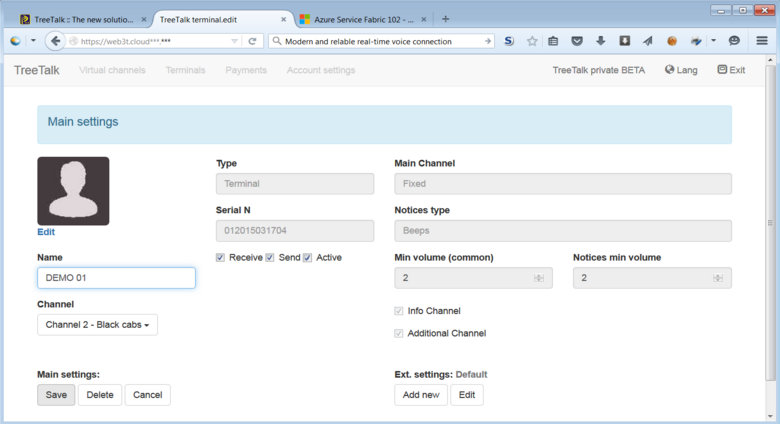This screenshot has height=424, width=780.
Task: Close the TreeTalk terminal.edit tab
Action: [284, 19]
